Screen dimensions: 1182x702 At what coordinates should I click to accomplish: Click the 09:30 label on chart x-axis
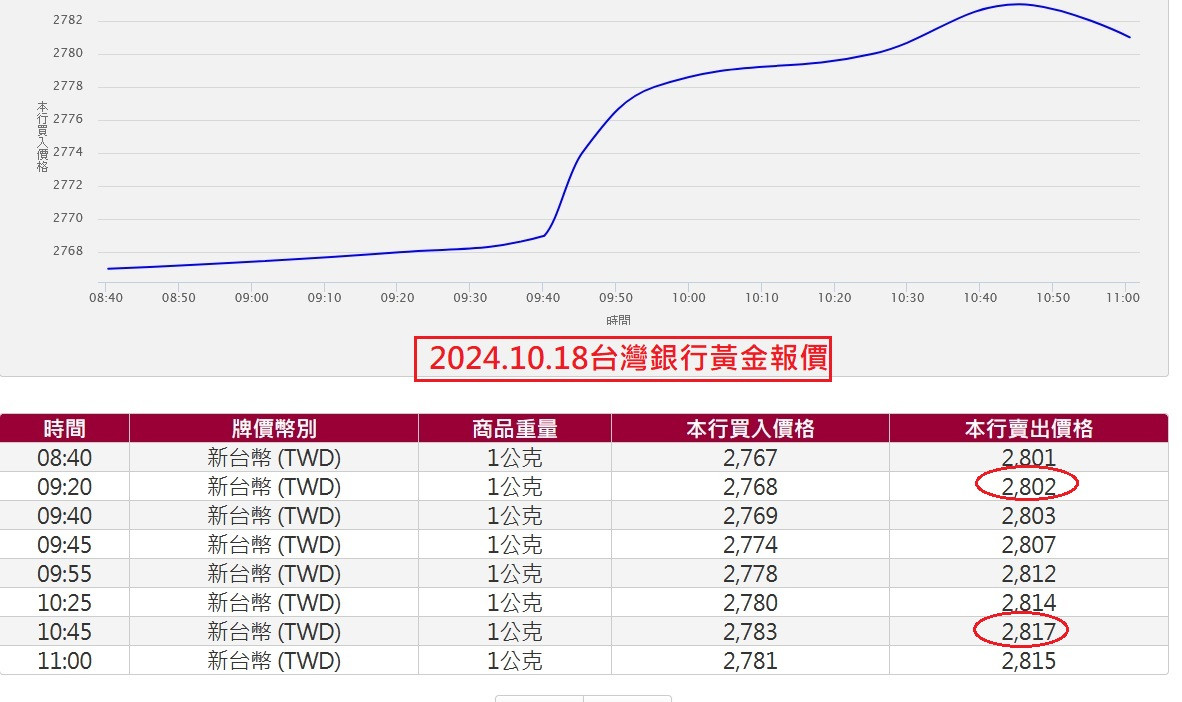coord(470,298)
